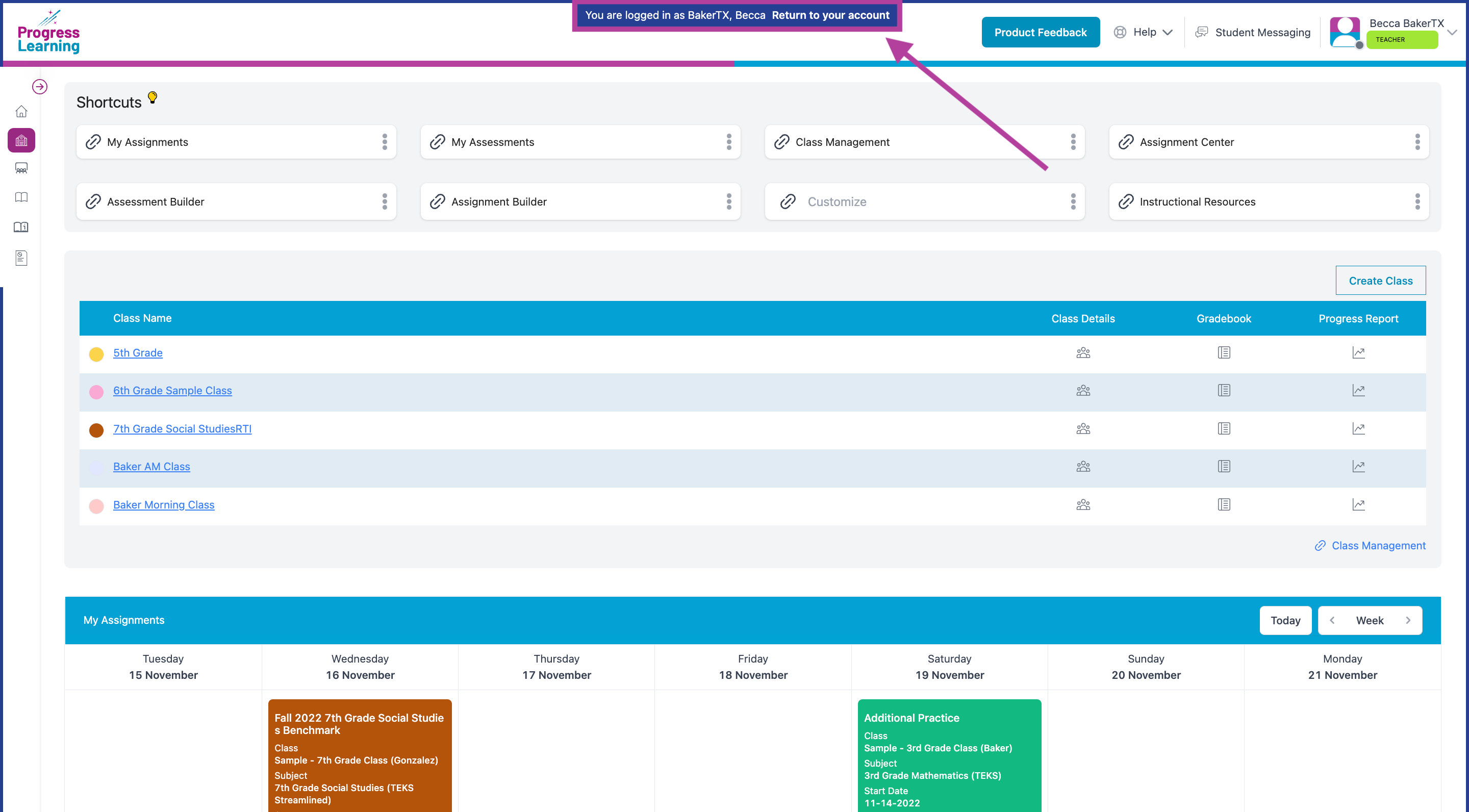Screen dimensions: 1469x812
Task: Go to previous week in calendar
Action: [1332, 620]
